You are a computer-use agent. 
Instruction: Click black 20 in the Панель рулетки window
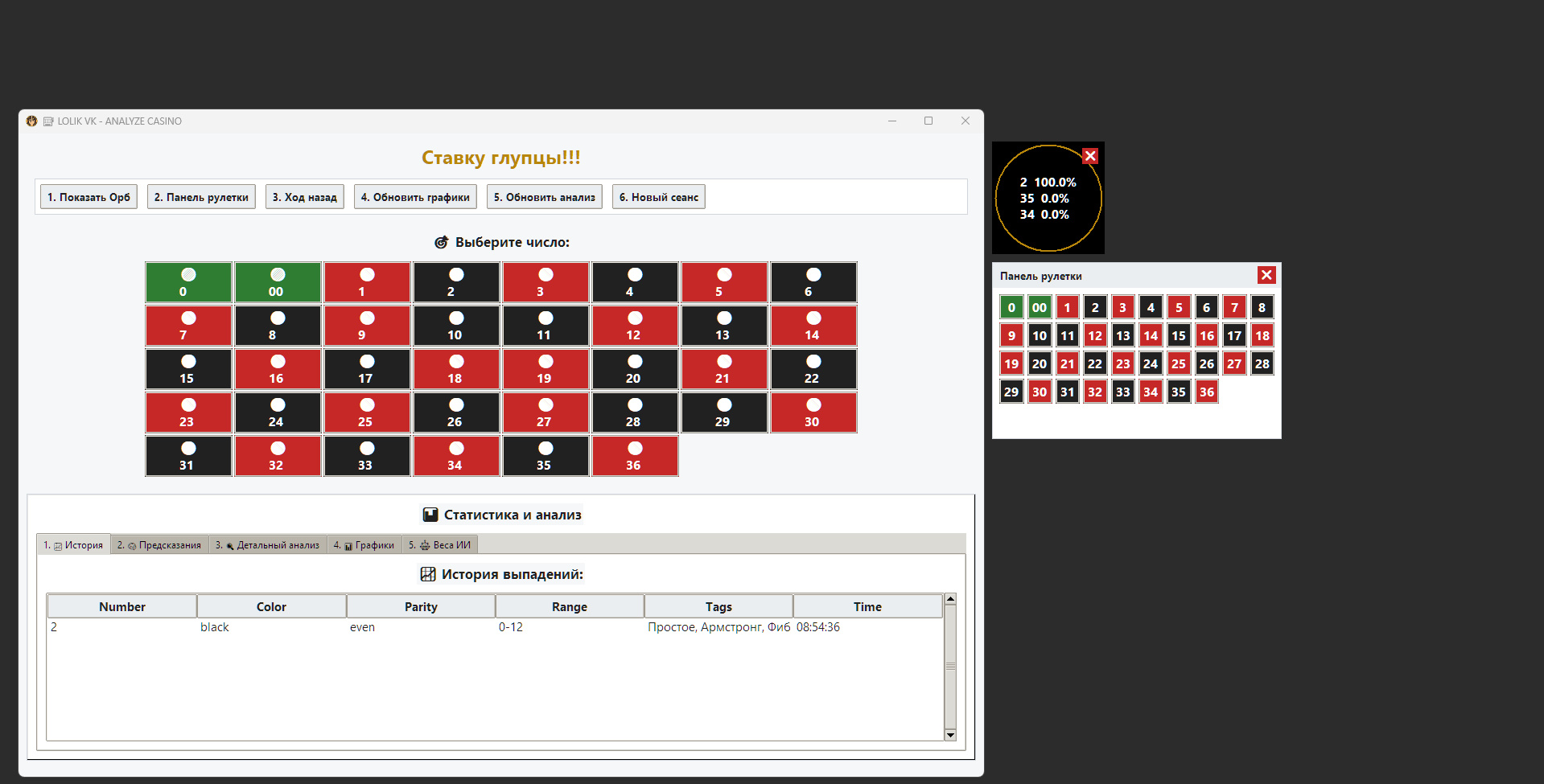[x=1040, y=363]
